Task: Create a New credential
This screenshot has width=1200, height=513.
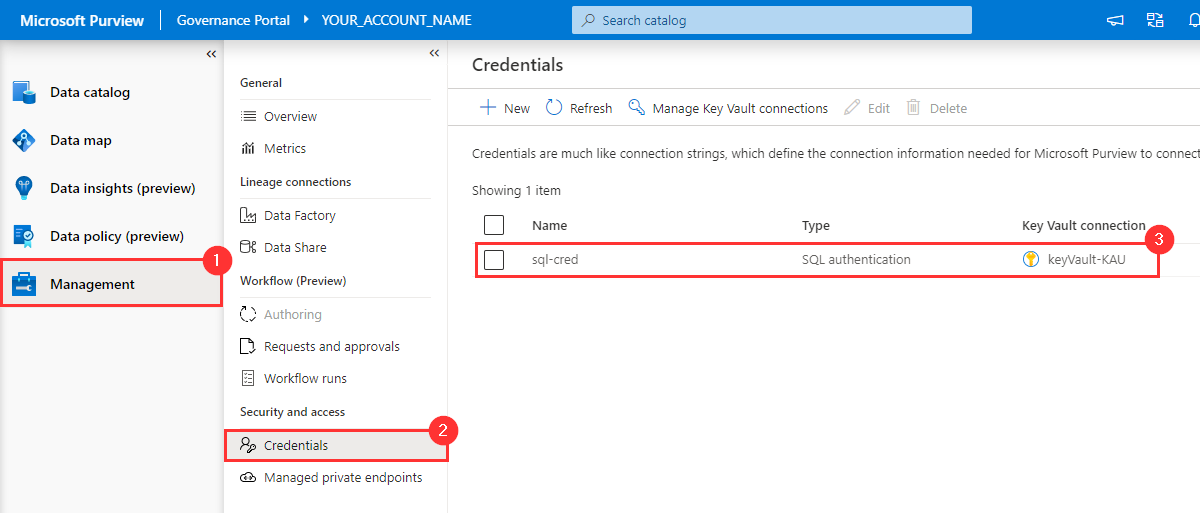Action: [x=505, y=108]
